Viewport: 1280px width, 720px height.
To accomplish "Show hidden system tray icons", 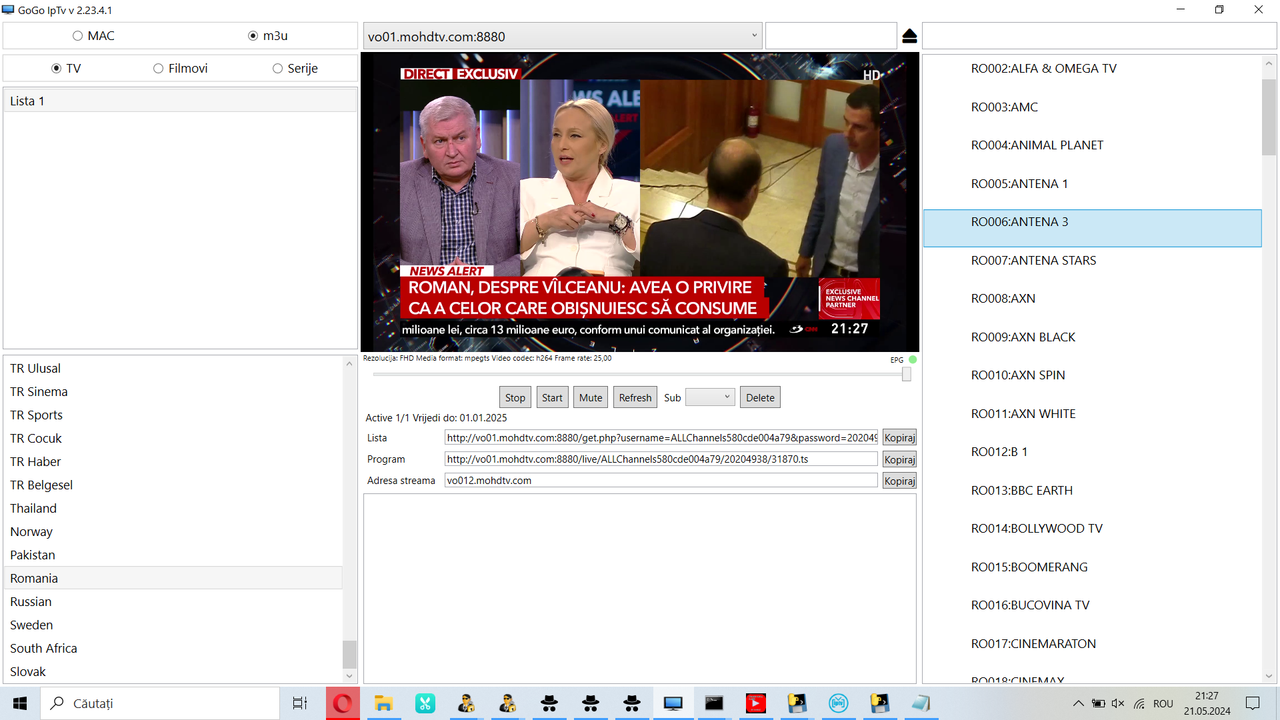I will (x=1078, y=704).
